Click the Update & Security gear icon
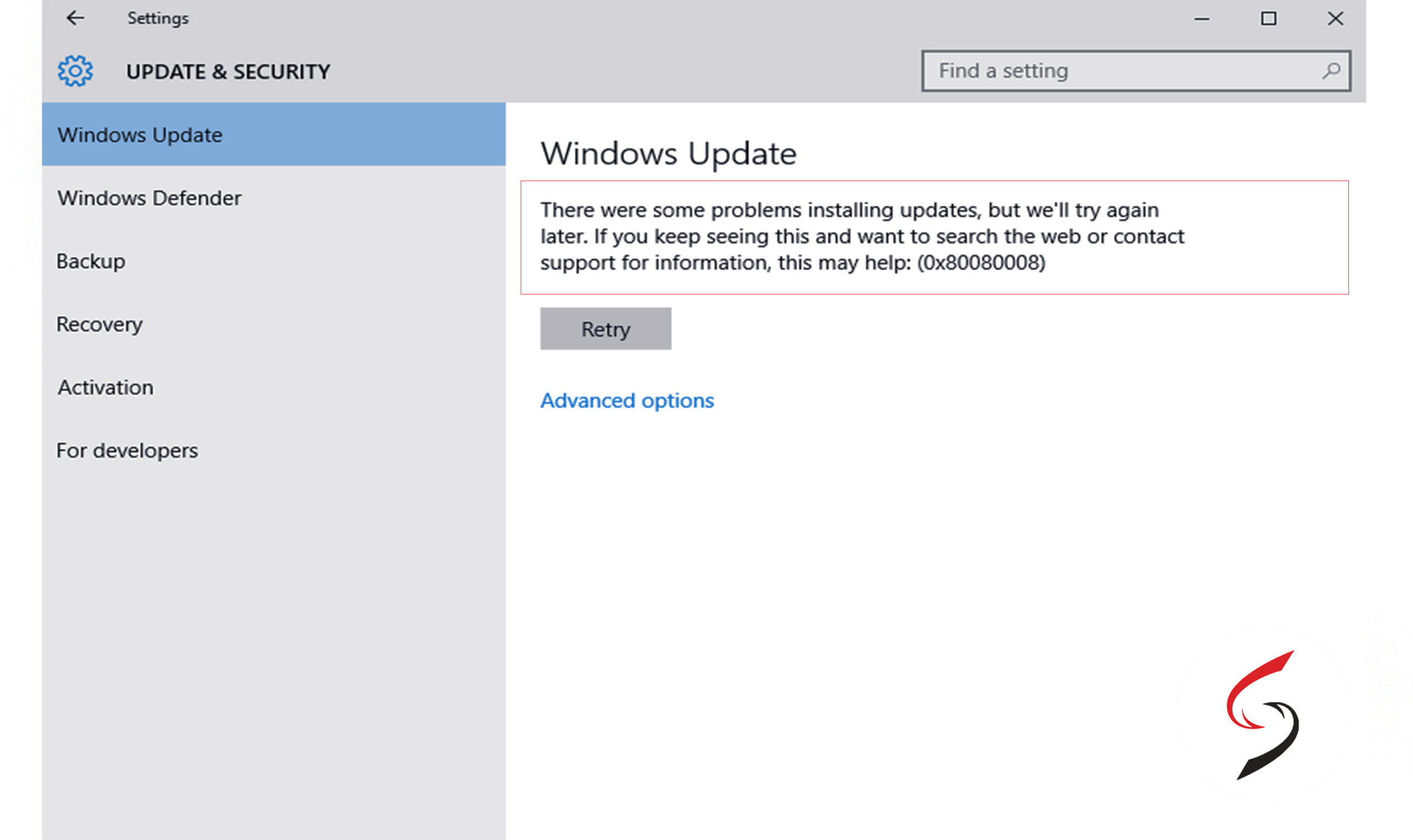 (x=75, y=71)
